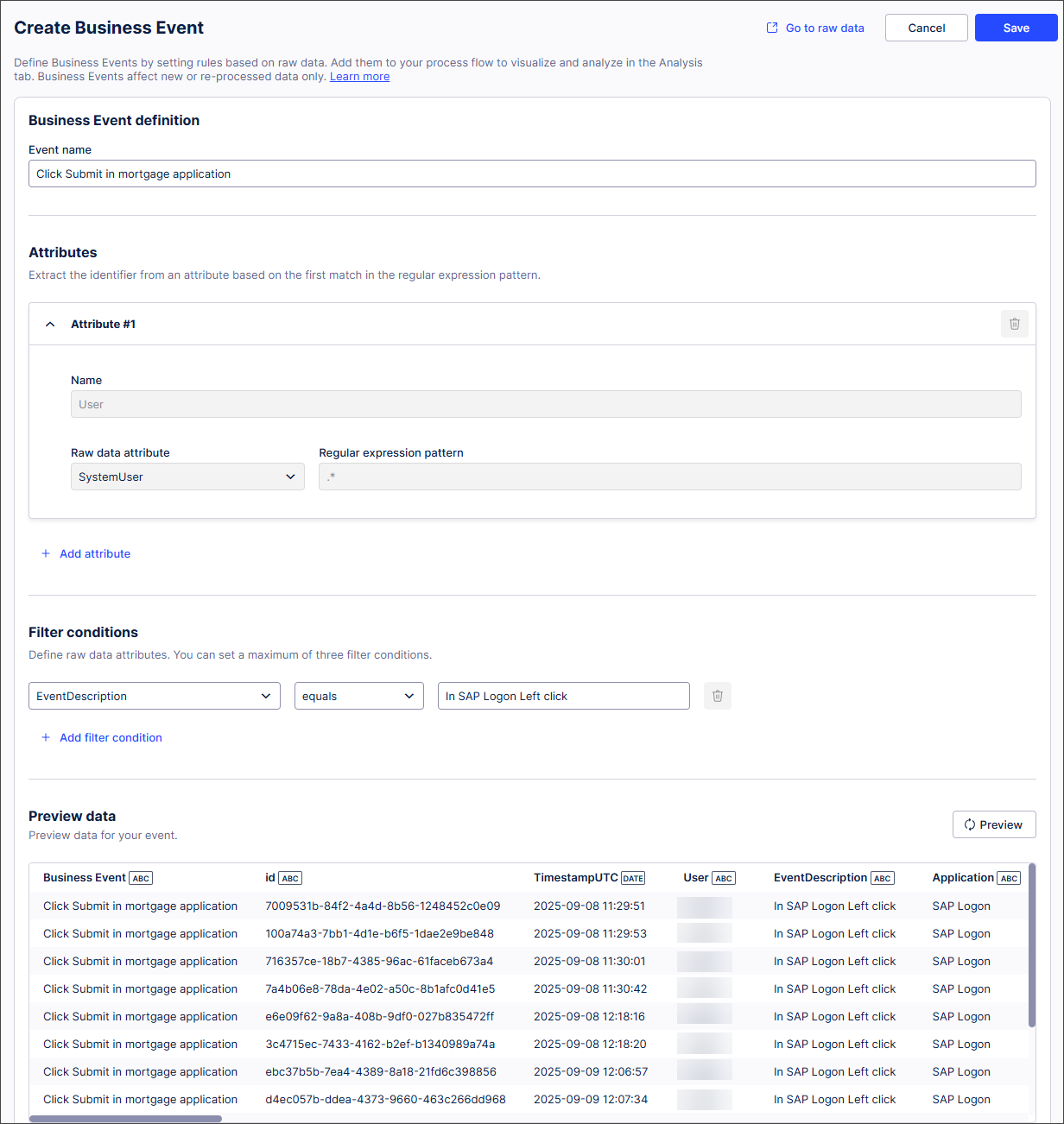1064x1124 pixels.
Task: Collapse the Attribute #1 section
Action: [49, 324]
